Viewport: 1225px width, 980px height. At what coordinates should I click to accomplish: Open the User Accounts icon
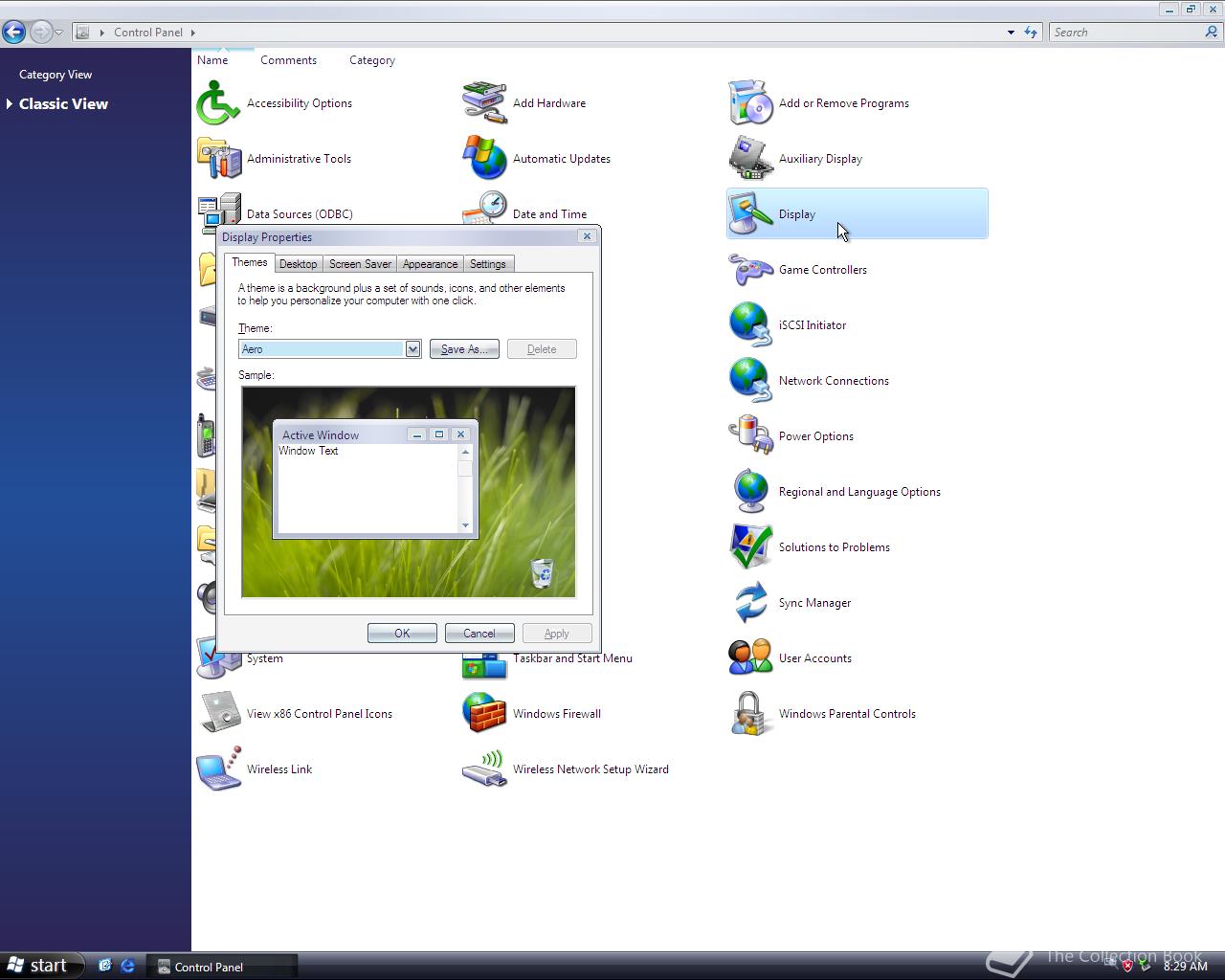point(750,658)
